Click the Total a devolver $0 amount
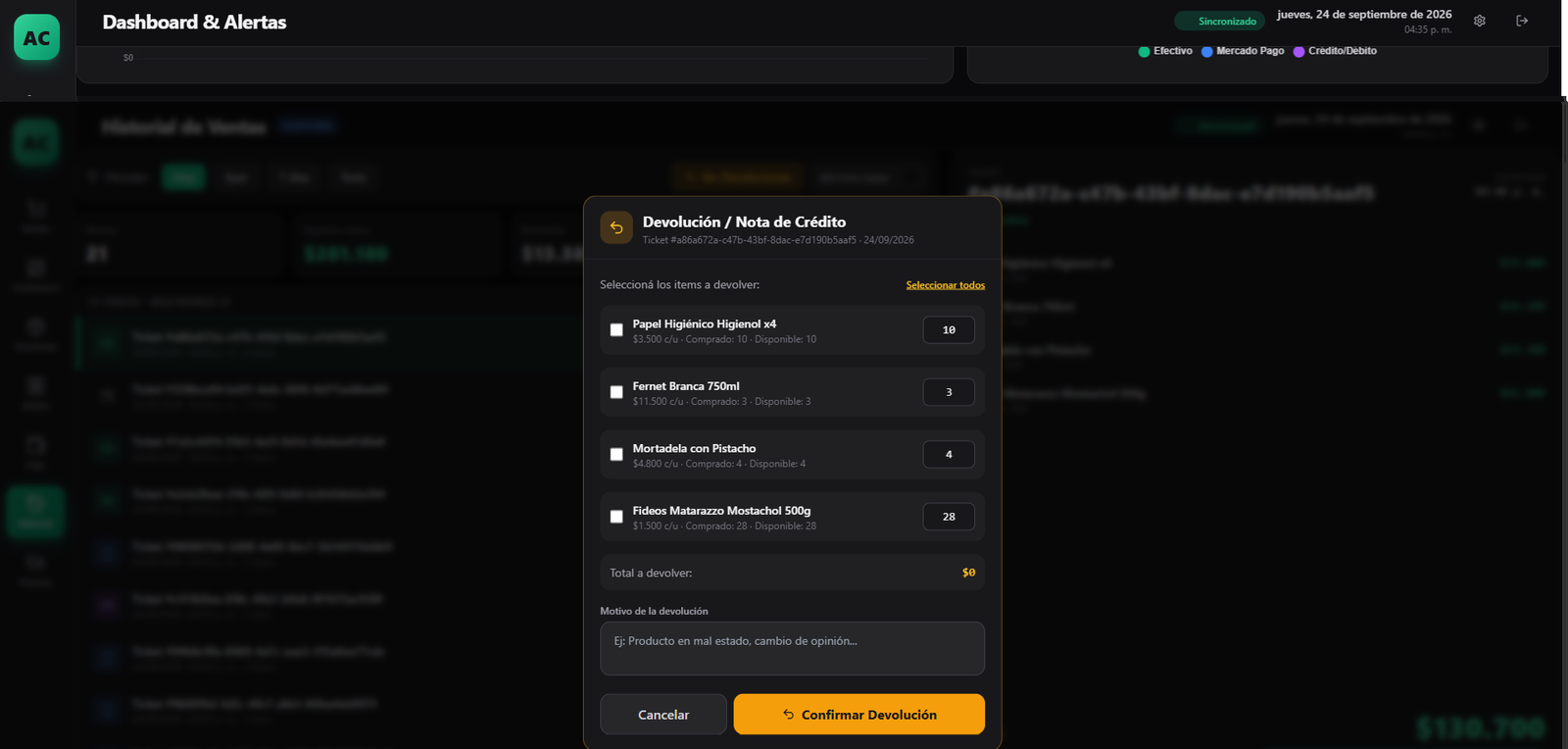The height and width of the screenshot is (749, 1568). (x=968, y=573)
